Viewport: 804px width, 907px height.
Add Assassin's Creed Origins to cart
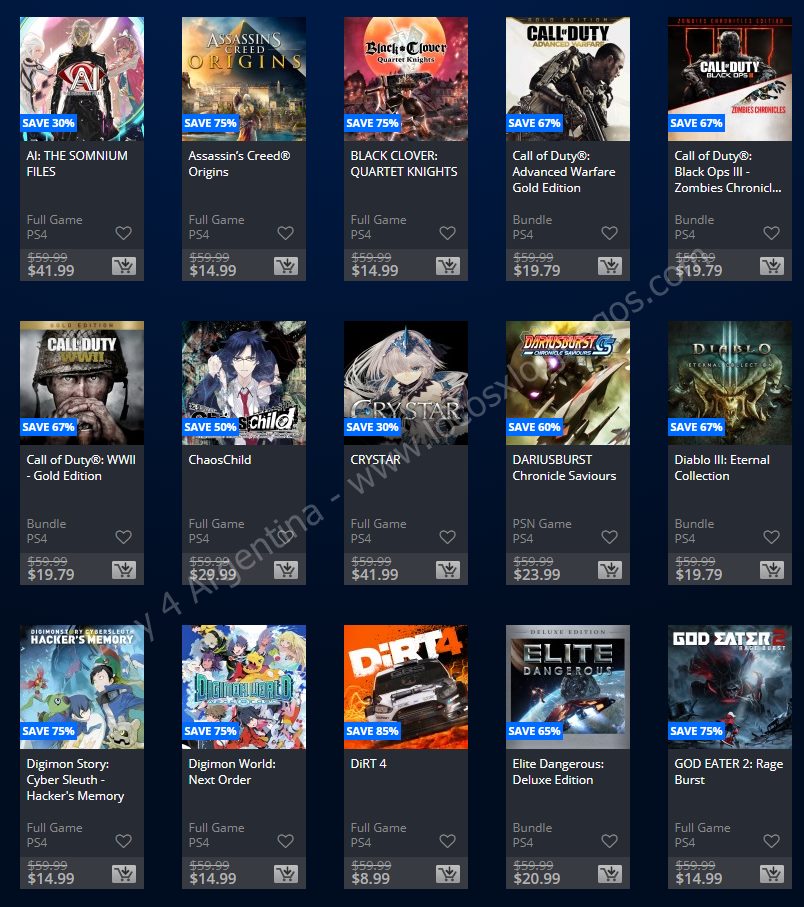[x=286, y=266]
